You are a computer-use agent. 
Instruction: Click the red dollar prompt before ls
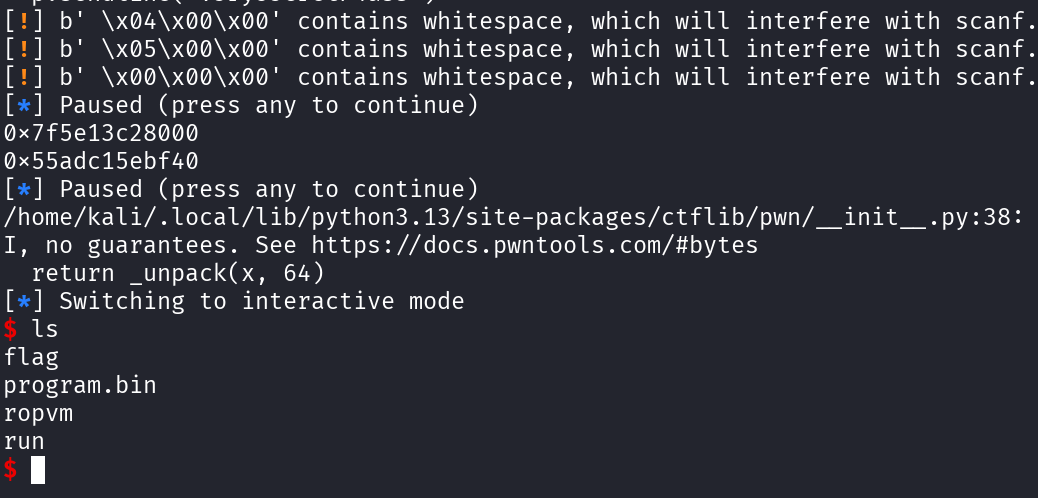tap(10, 329)
